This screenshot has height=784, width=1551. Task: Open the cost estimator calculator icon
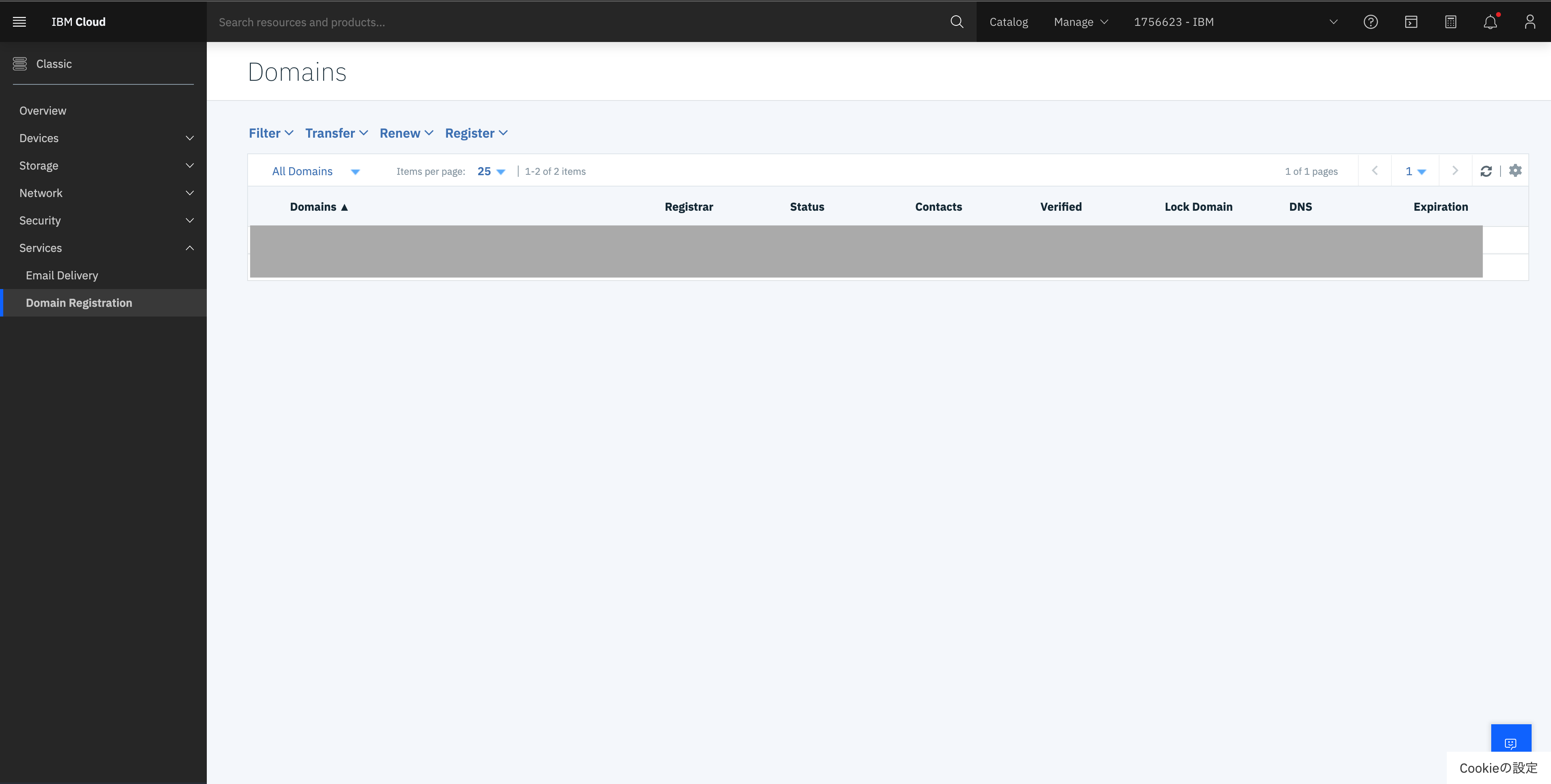1450,22
